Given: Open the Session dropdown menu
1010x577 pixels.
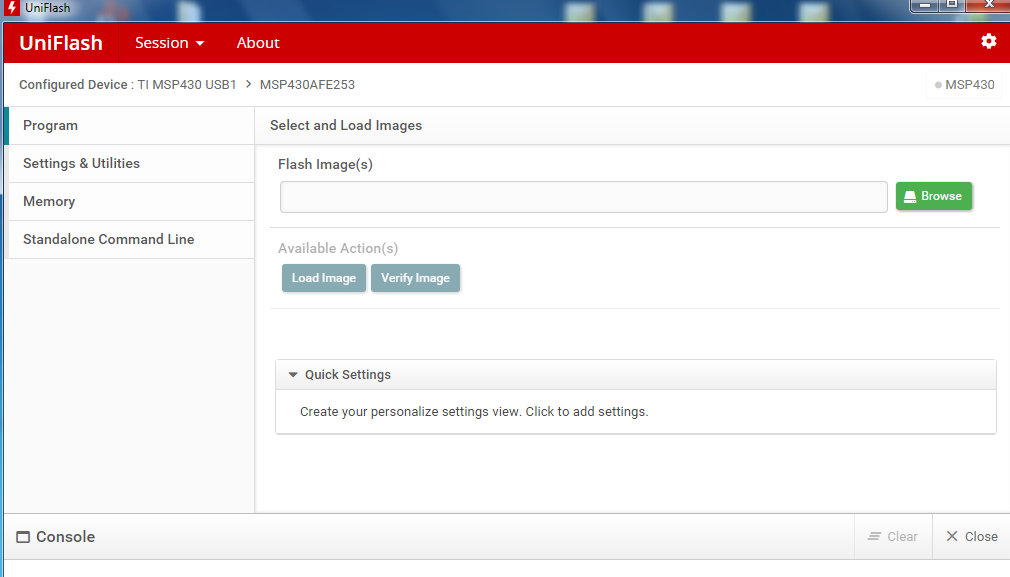Looking at the screenshot, I should point(169,43).
